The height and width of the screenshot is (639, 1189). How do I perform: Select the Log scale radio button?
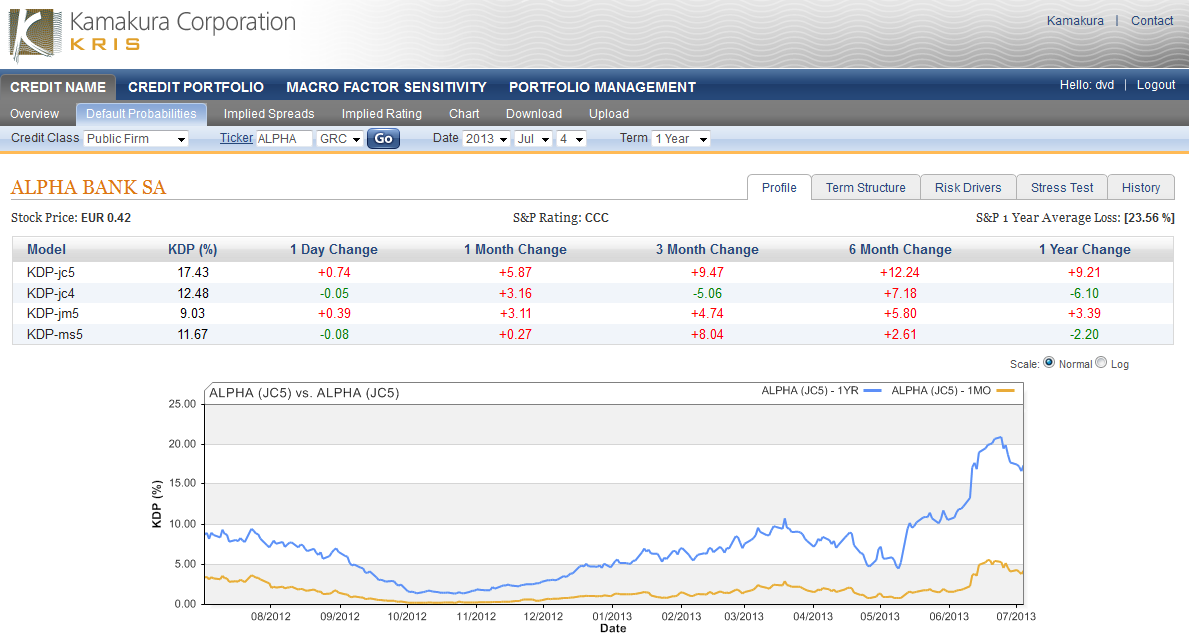tap(1101, 362)
